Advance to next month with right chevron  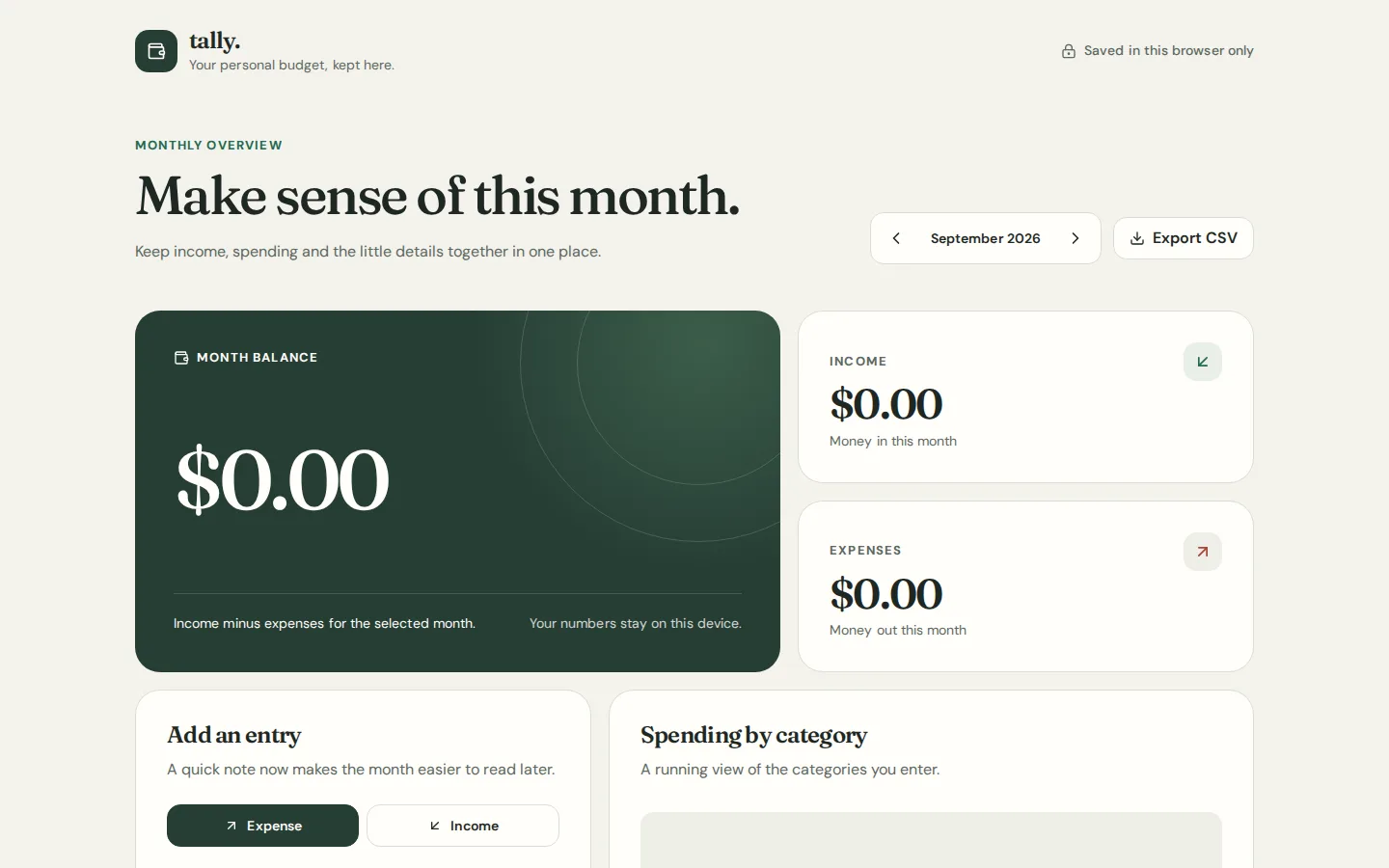point(1076,238)
